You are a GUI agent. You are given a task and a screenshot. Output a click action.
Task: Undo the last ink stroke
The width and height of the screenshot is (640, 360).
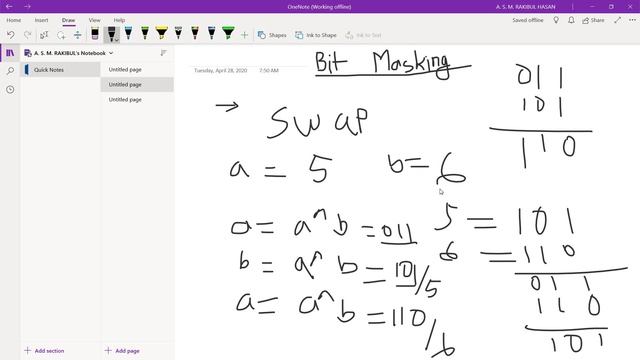pos(11,35)
